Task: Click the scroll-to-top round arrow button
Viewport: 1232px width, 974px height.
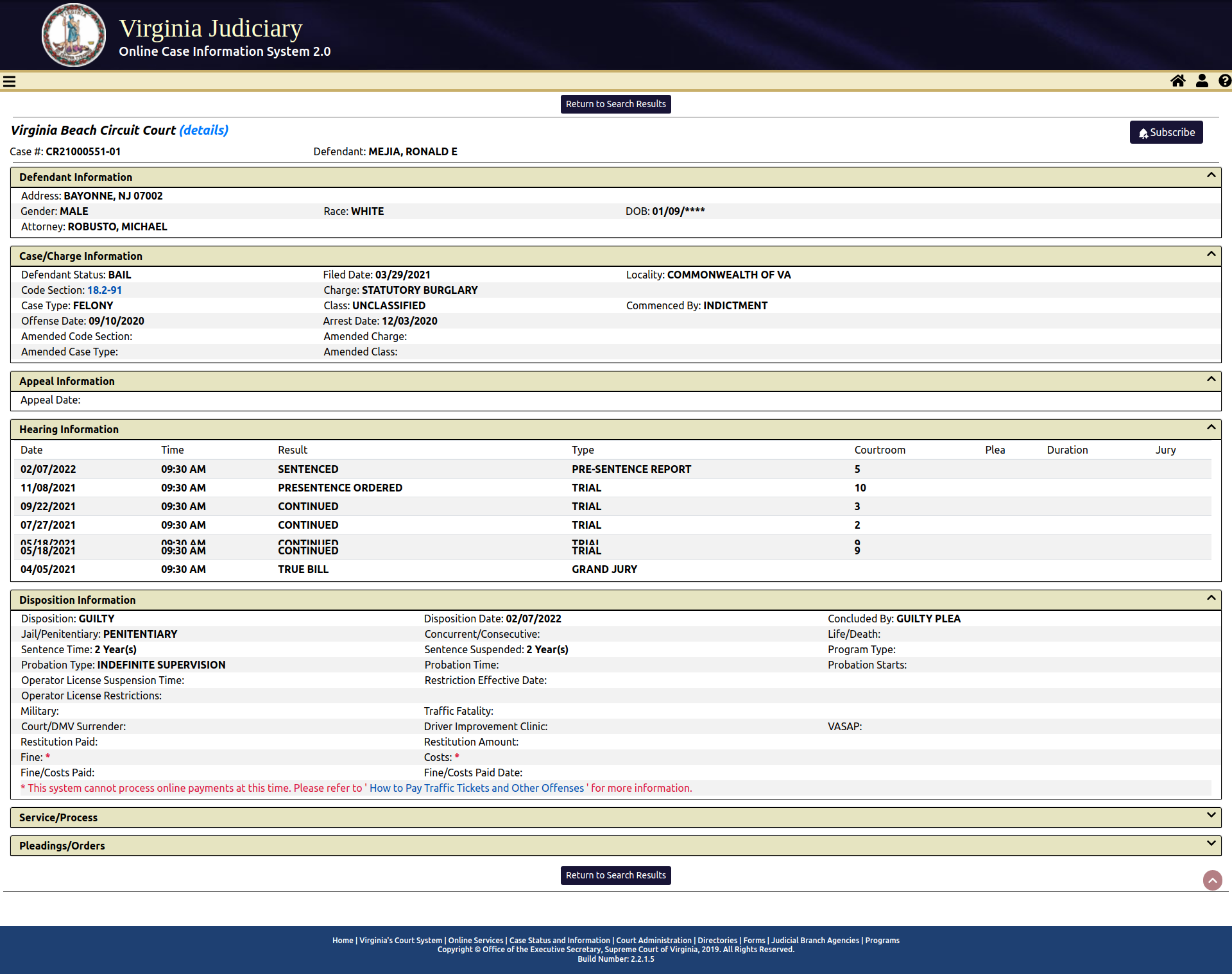Action: pos(1212,880)
